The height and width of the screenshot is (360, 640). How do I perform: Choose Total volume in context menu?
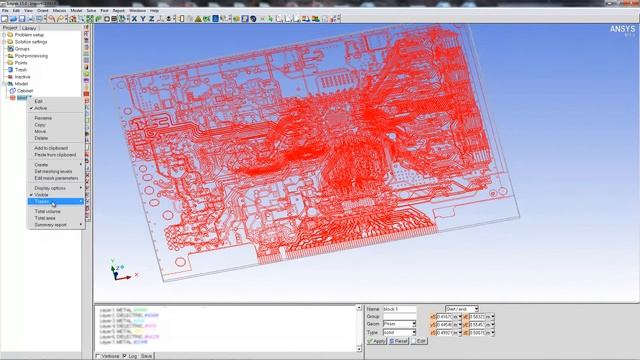pos(47,211)
